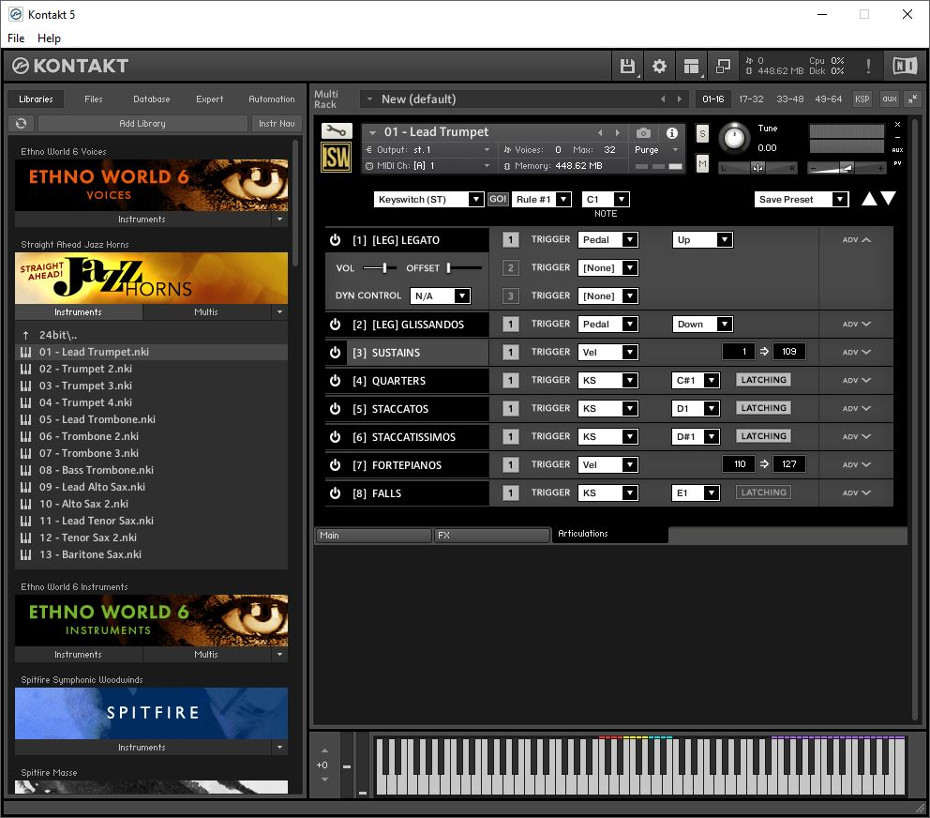
Task: Open the instrument info icon
Action: pos(672,133)
